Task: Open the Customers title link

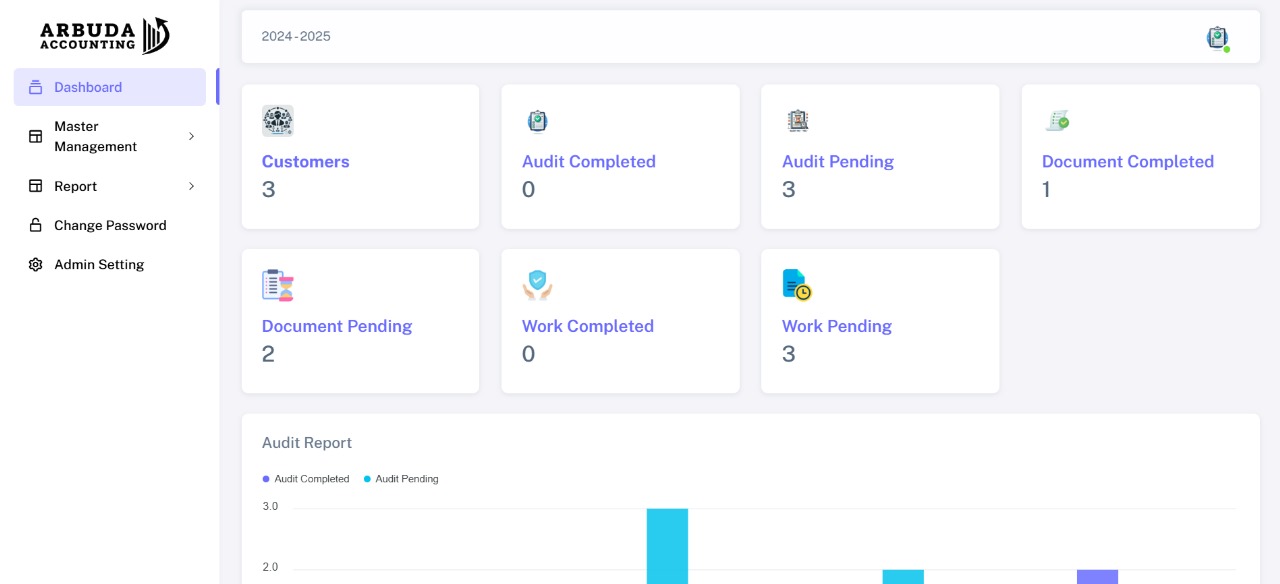Action: click(x=305, y=162)
